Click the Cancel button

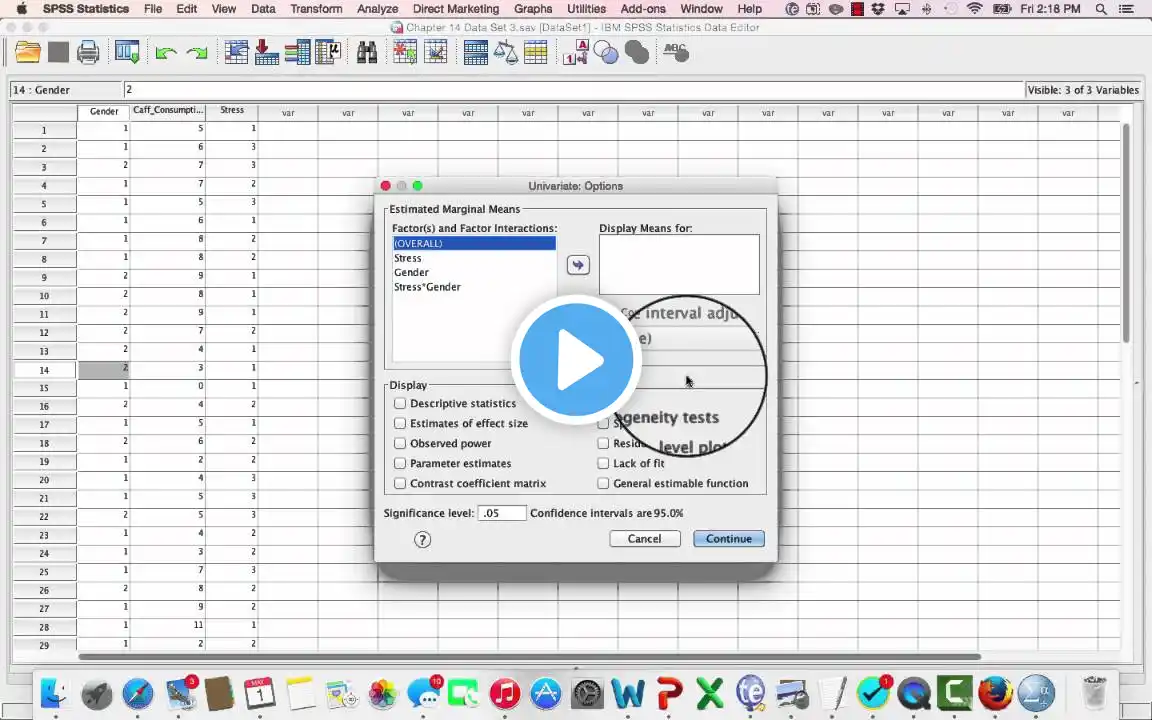(x=644, y=539)
